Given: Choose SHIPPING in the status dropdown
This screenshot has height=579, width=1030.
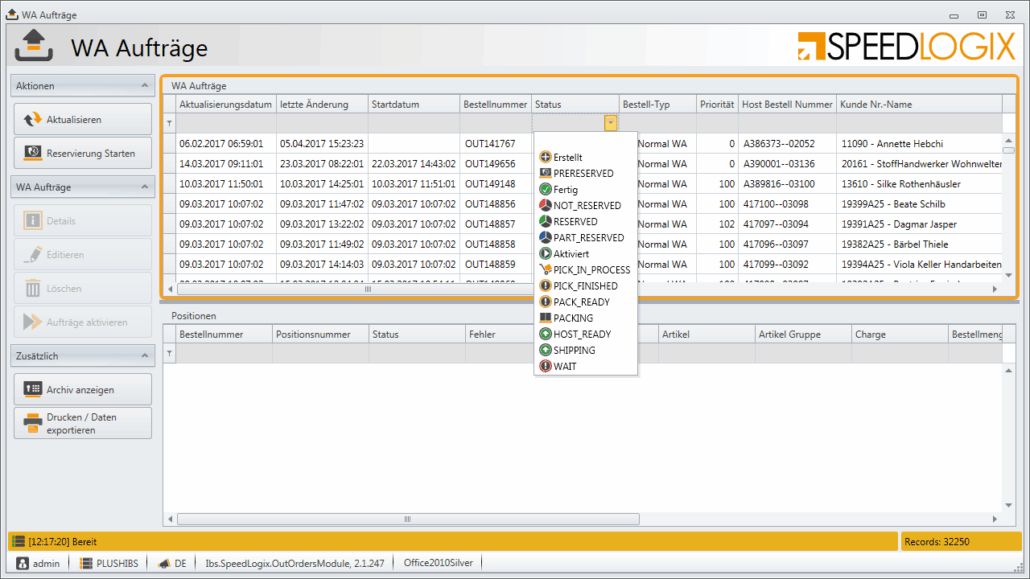Looking at the screenshot, I should coord(574,350).
